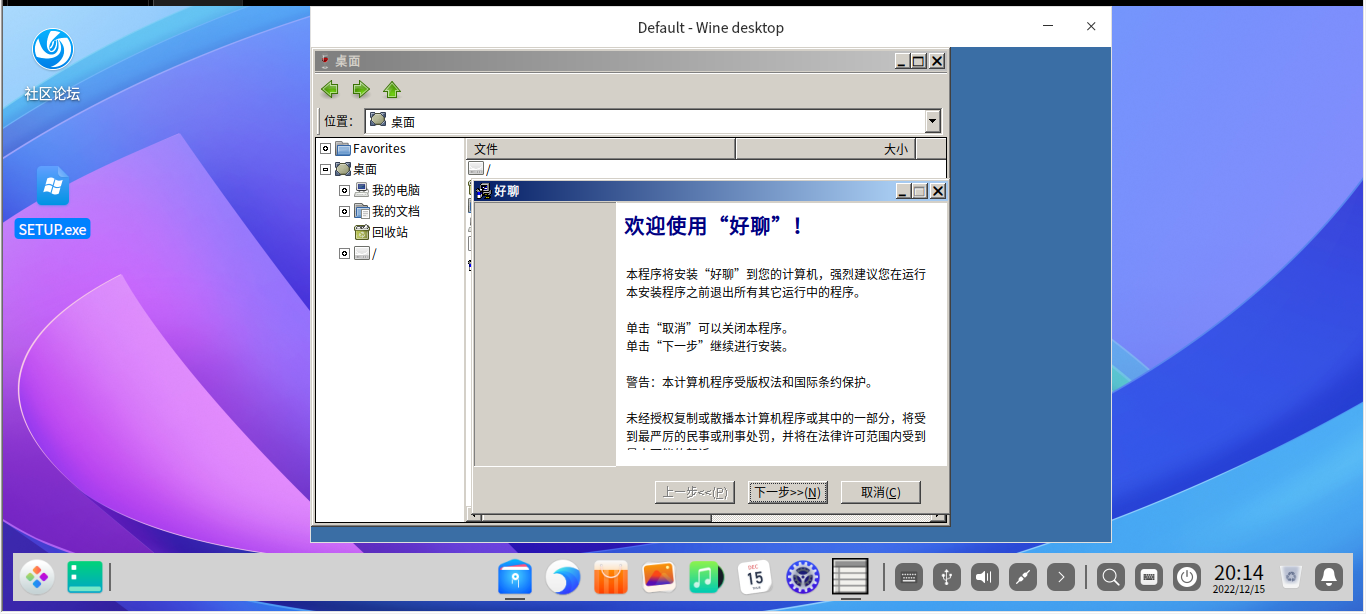Select 我的文档 in the tree
Screen dimensions: 1366x614
pos(387,211)
